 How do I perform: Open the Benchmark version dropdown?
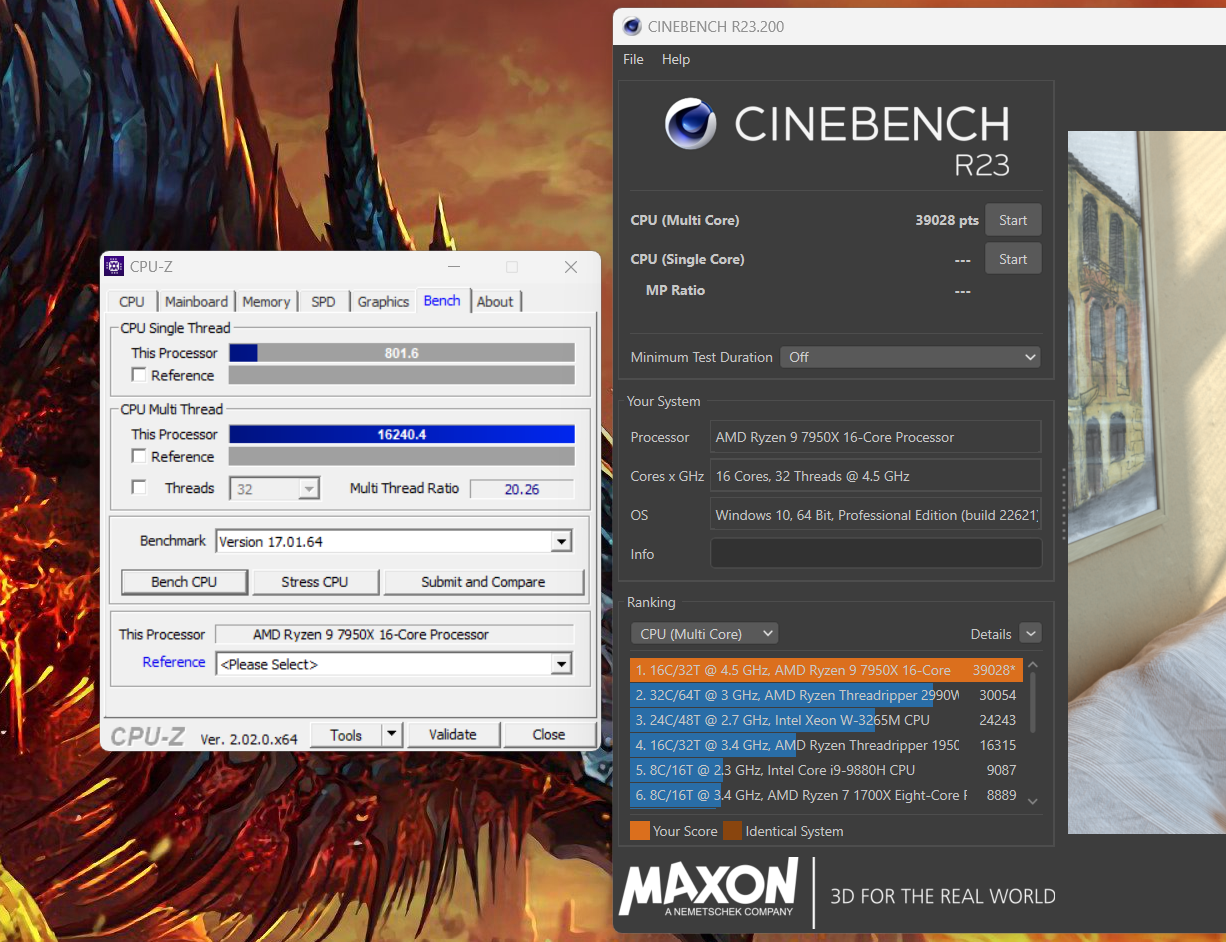[394, 542]
